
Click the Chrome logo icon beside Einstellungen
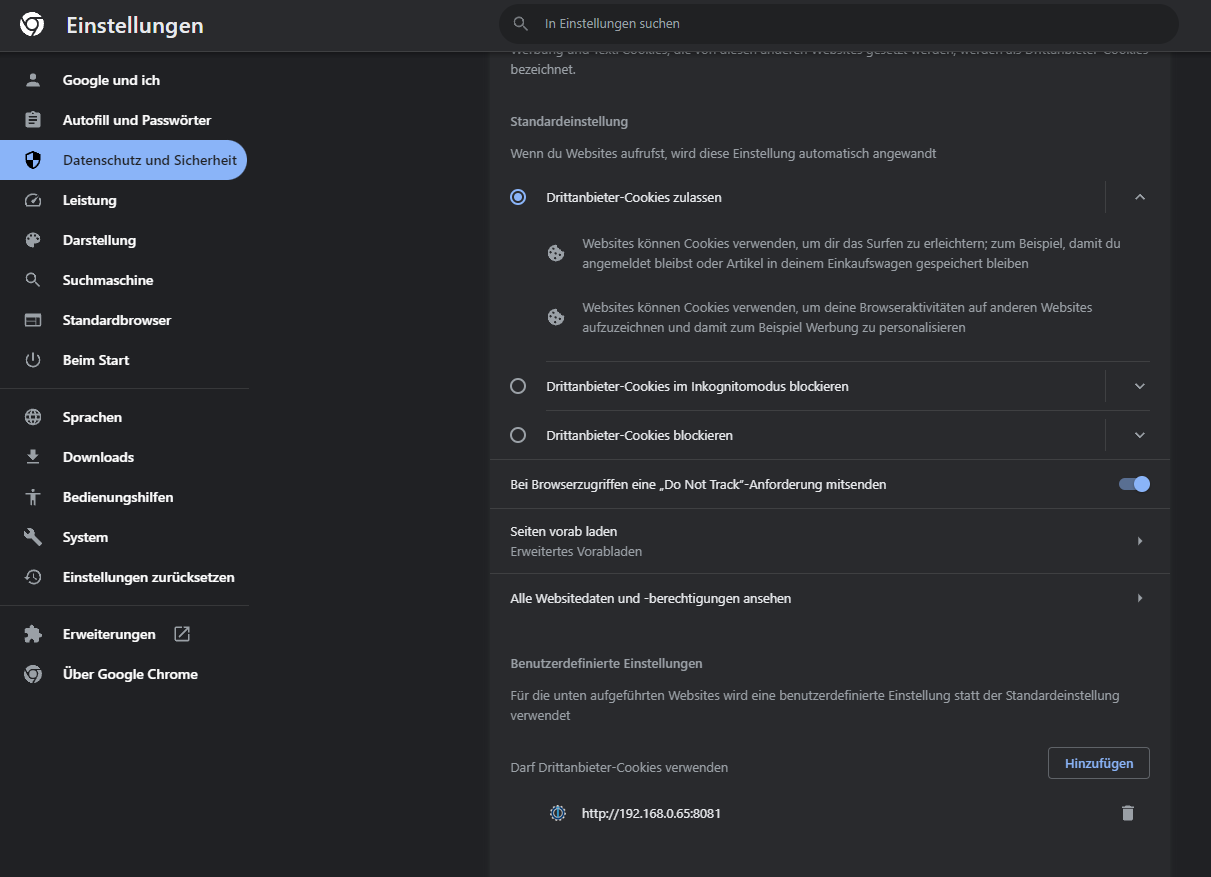coord(32,25)
